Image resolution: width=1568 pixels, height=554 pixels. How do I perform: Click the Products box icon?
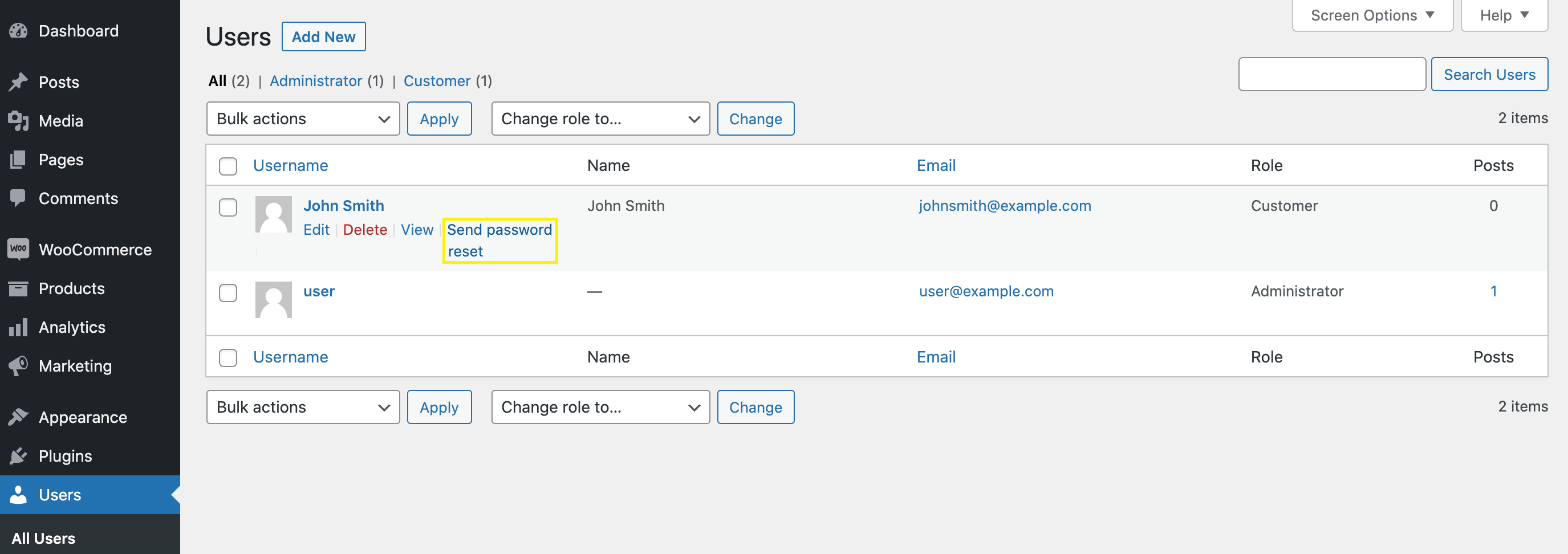point(18,288)
